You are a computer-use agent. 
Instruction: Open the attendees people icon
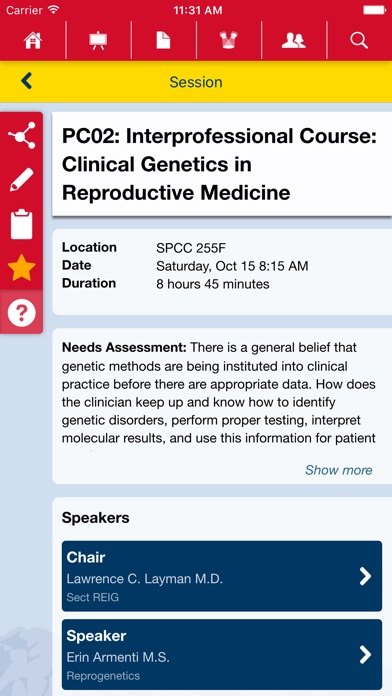coord(293,40)
